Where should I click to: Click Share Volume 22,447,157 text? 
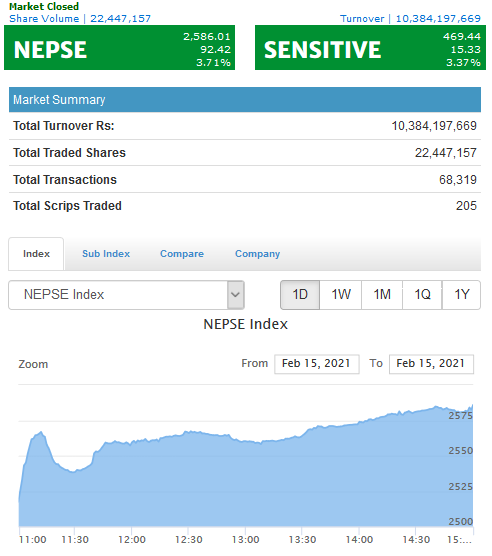pyautogui.click(x=80, y=18)
